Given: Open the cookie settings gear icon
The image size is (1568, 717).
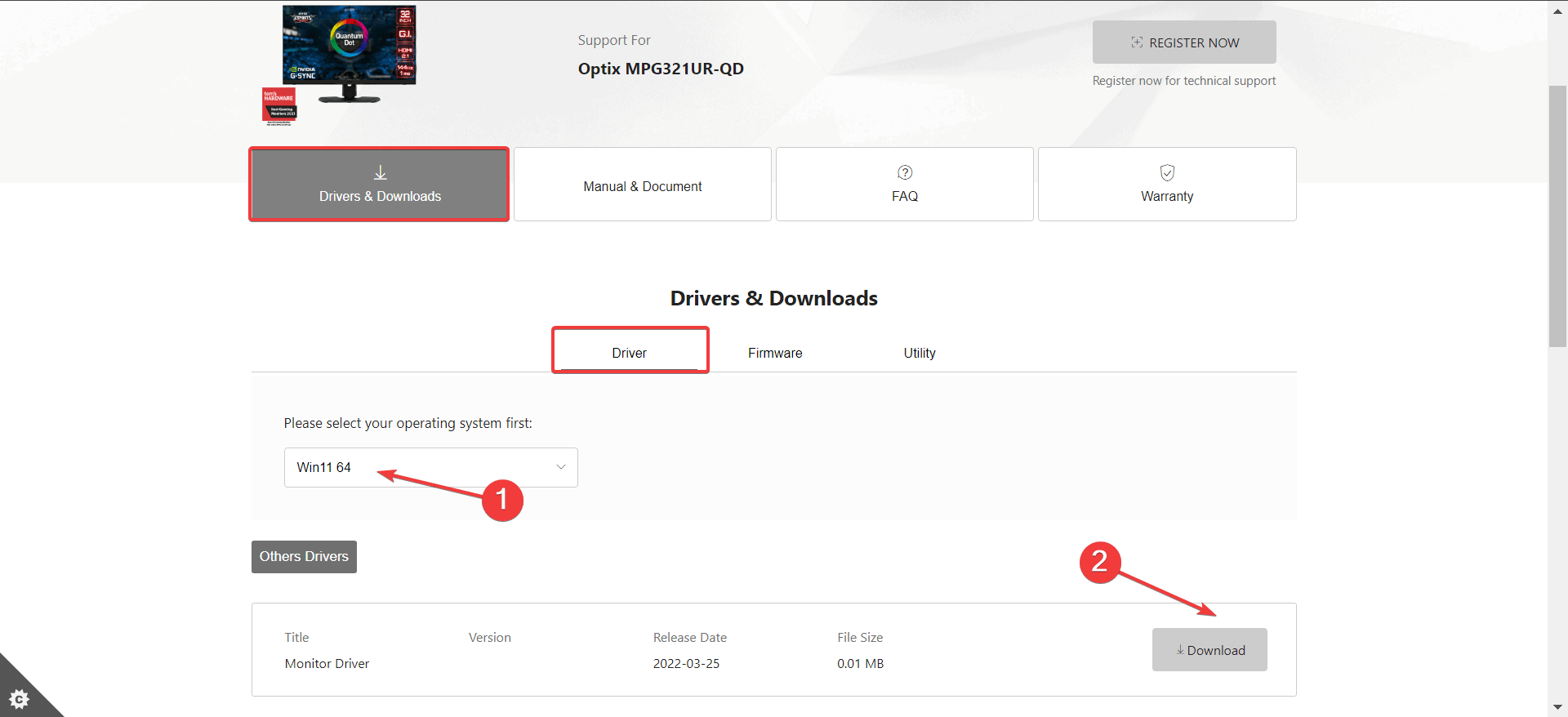Looking at the screenshot, I should coord(19,699).
